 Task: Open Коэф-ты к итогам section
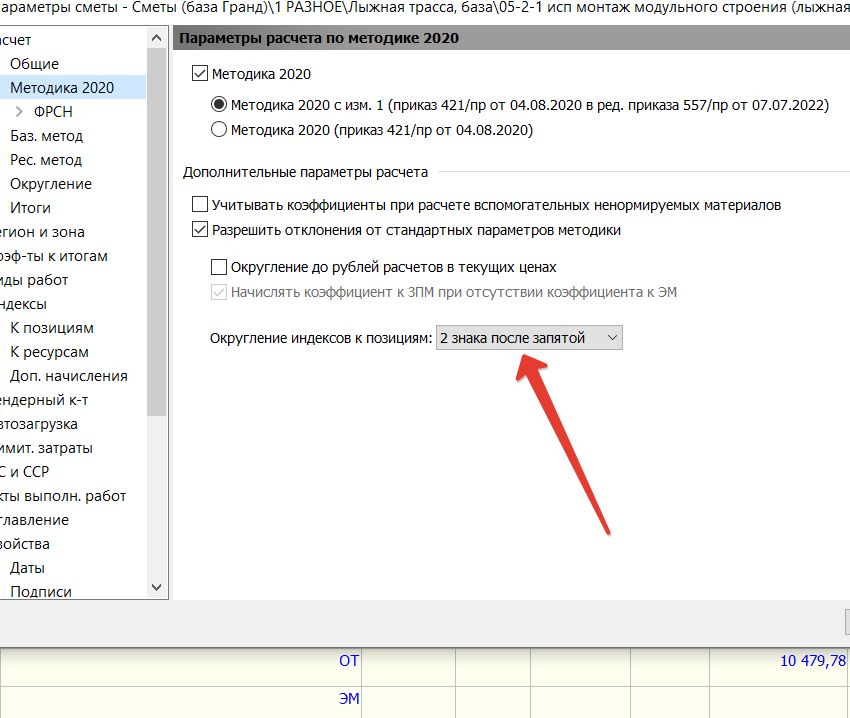(x=54, y=256)
